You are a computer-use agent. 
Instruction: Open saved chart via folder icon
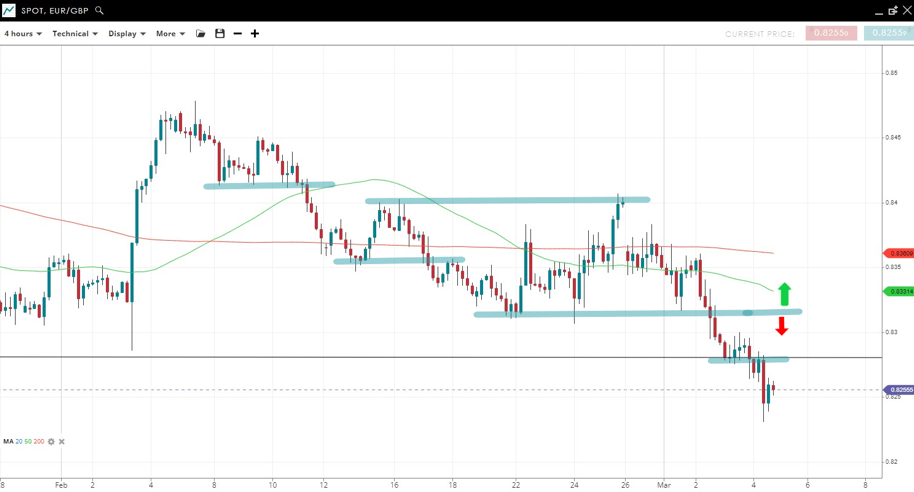[201, 34]
